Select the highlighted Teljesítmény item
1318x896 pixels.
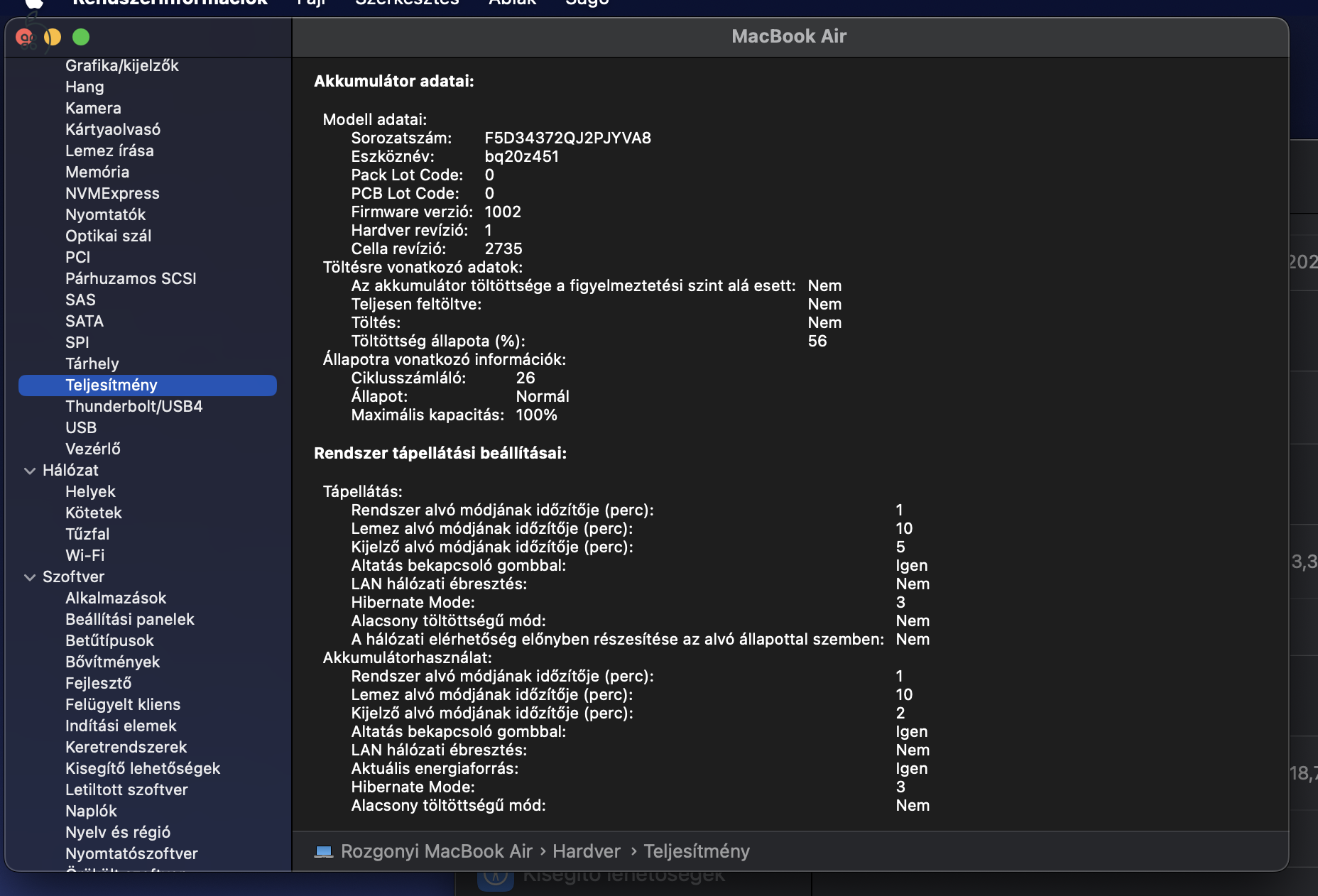(148, 385)
